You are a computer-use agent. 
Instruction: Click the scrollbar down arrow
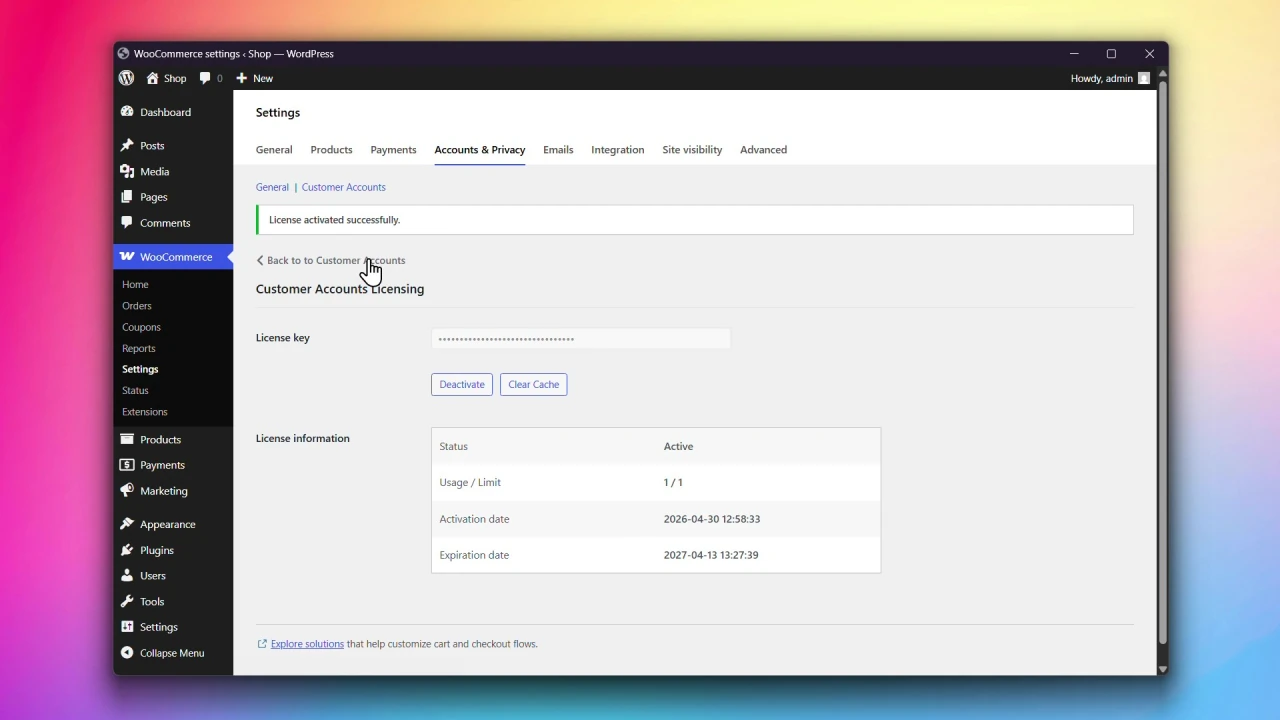(1162, 669)
